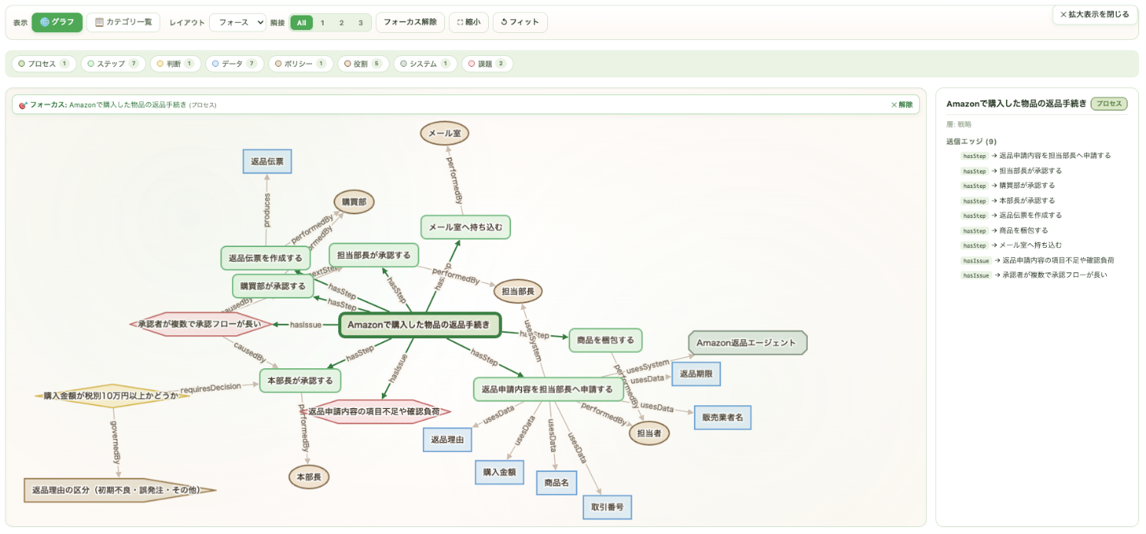Select the メール室 role node
The height and width of the screenshot is (534, 1146).
[444, 133]
